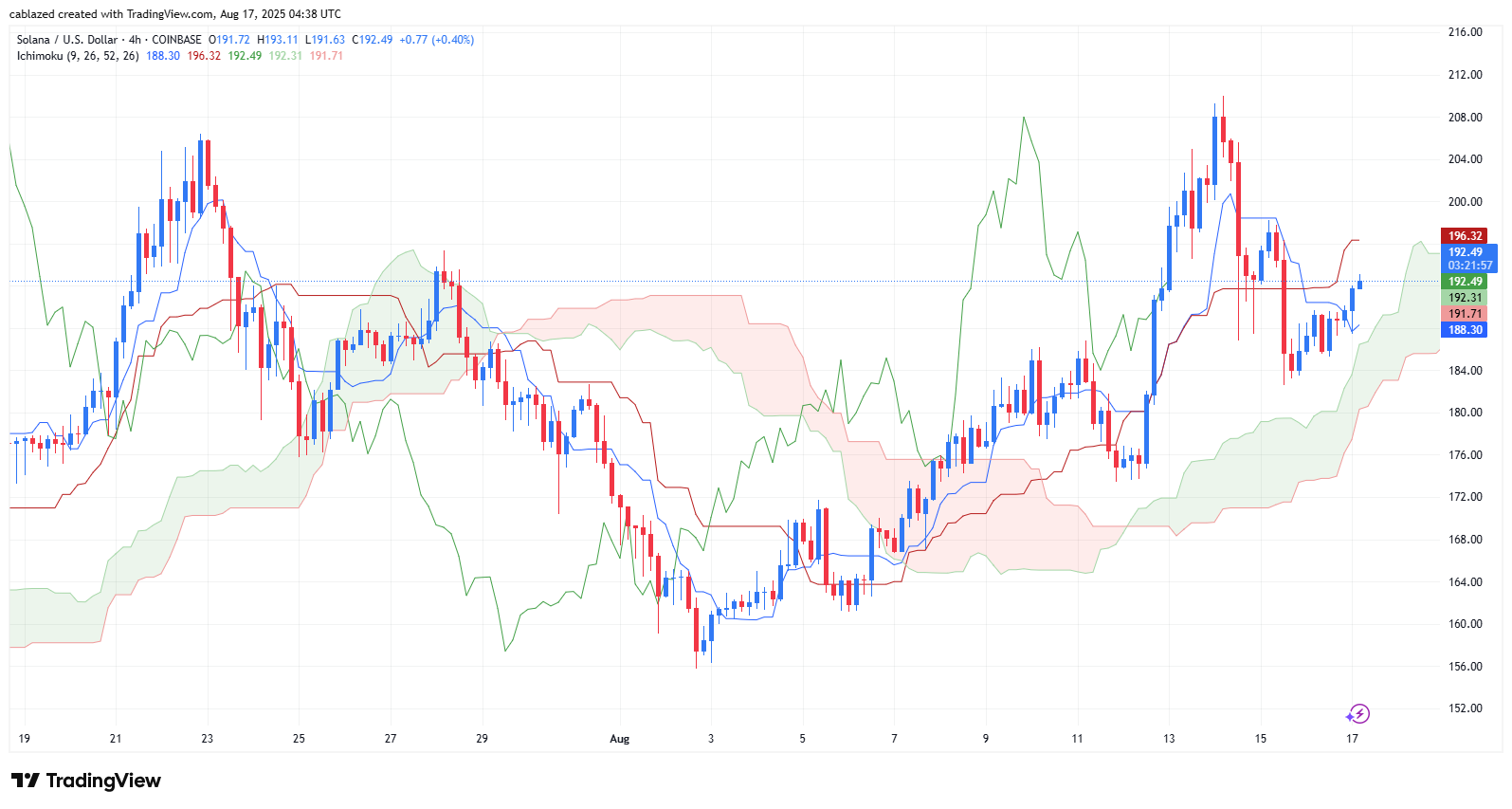Image resolution: width=1512 pixels, height=809 pixels.
Task: Open the Ichimoku (9, 26, 52, 26) indicator legend
Action: coord(78,56)
